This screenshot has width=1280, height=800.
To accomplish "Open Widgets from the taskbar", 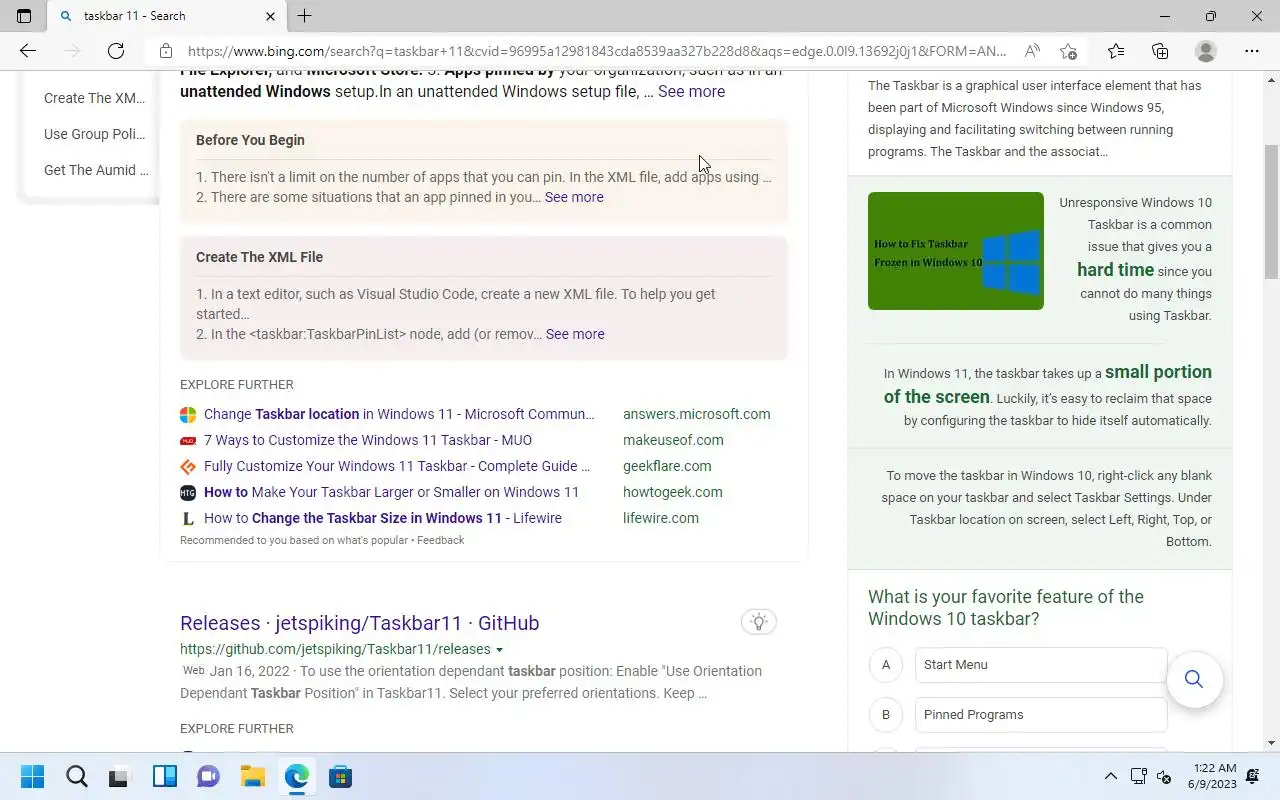I will (164, 777).
